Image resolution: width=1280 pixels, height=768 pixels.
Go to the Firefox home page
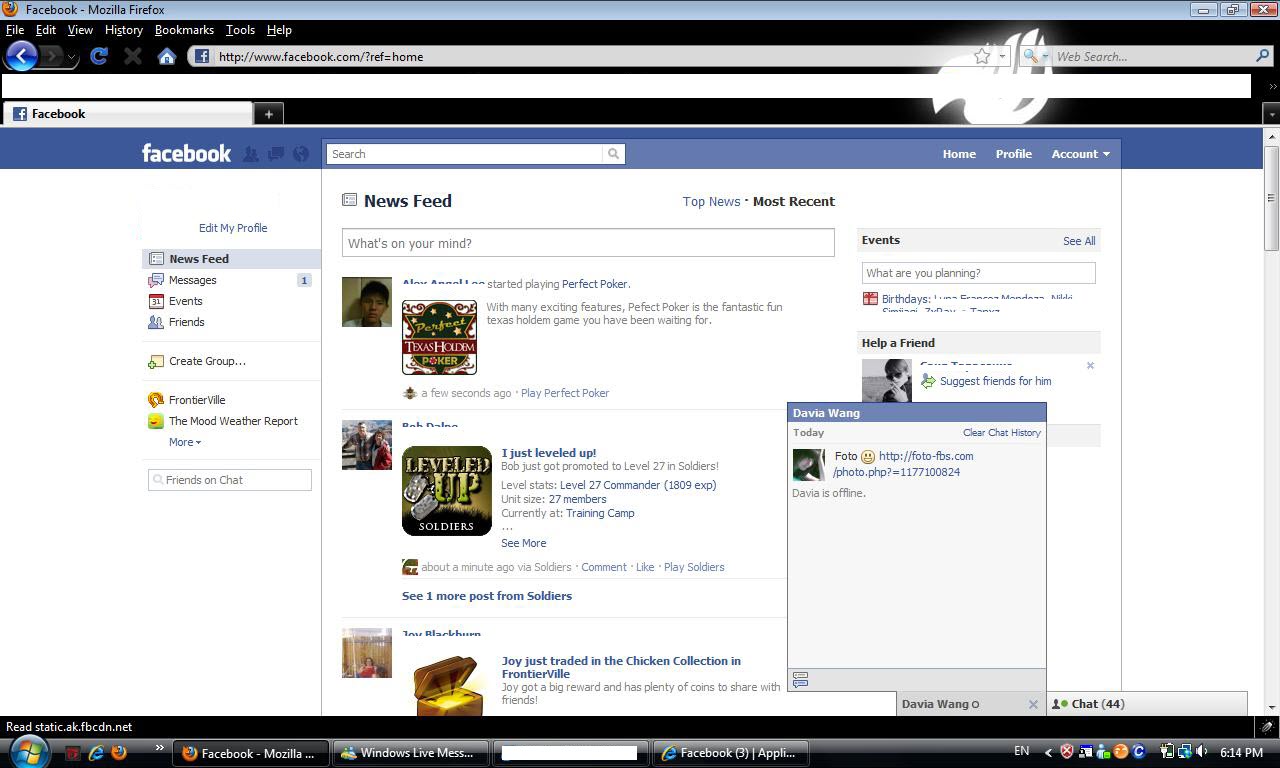[167, 56]
